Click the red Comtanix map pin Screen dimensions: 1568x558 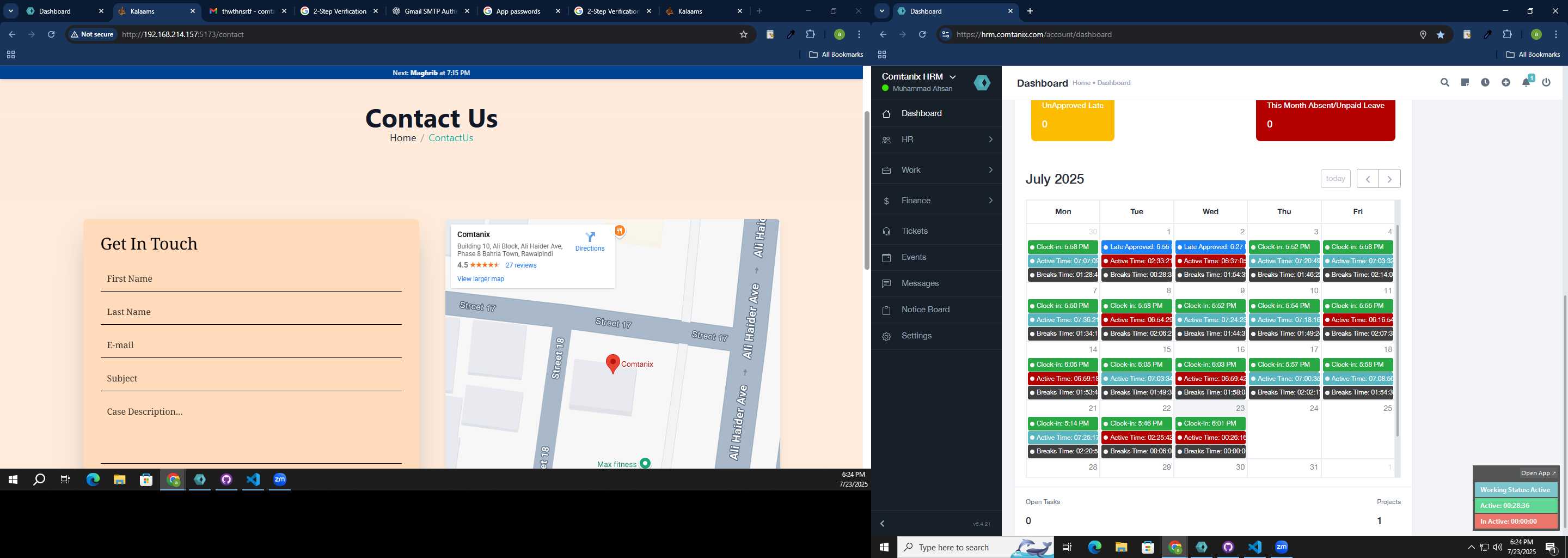pos(613,363)
